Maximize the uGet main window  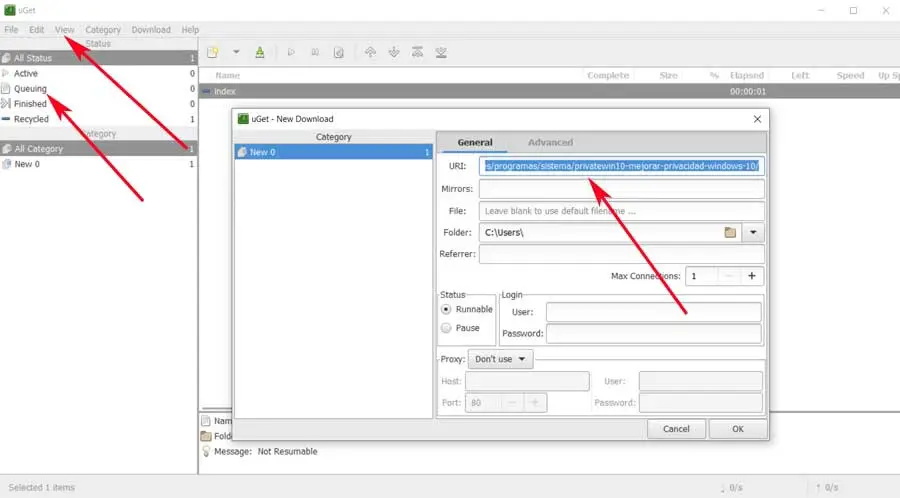click(854, 10)
